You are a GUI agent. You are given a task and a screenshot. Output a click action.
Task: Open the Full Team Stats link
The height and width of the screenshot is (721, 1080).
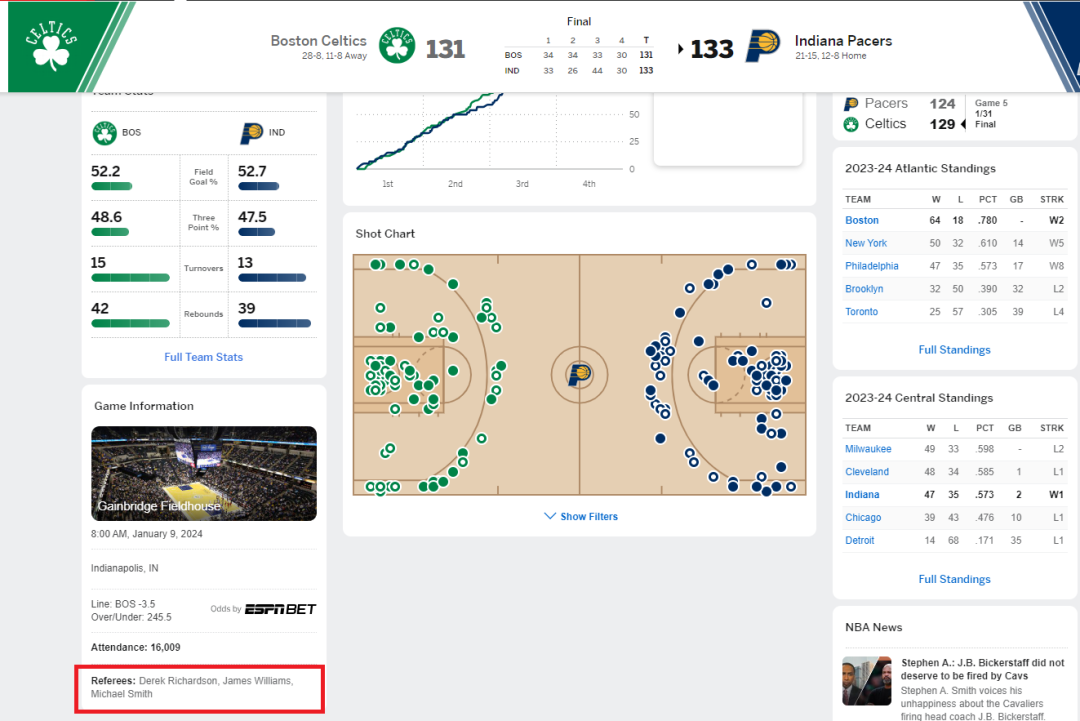(x=203, y=357)
